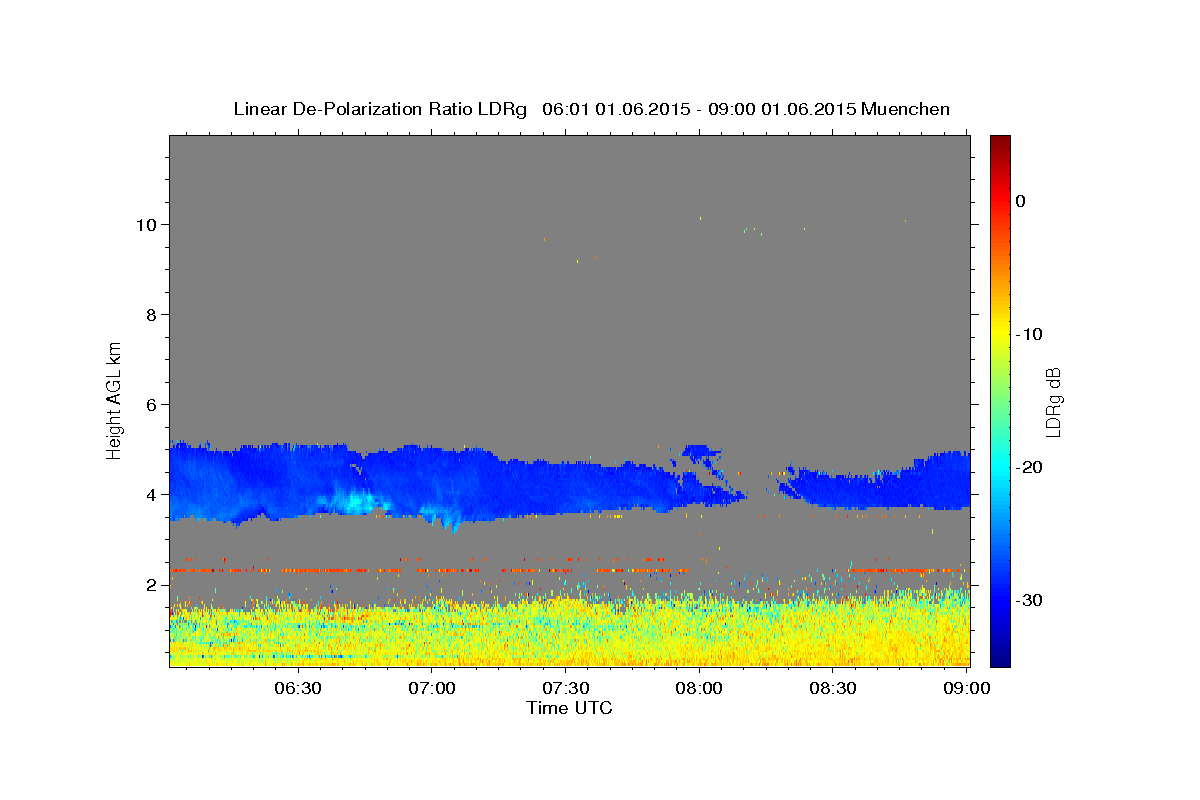
Task: Click the plot title mentioning Muenchen
Action: coord(591,109)
